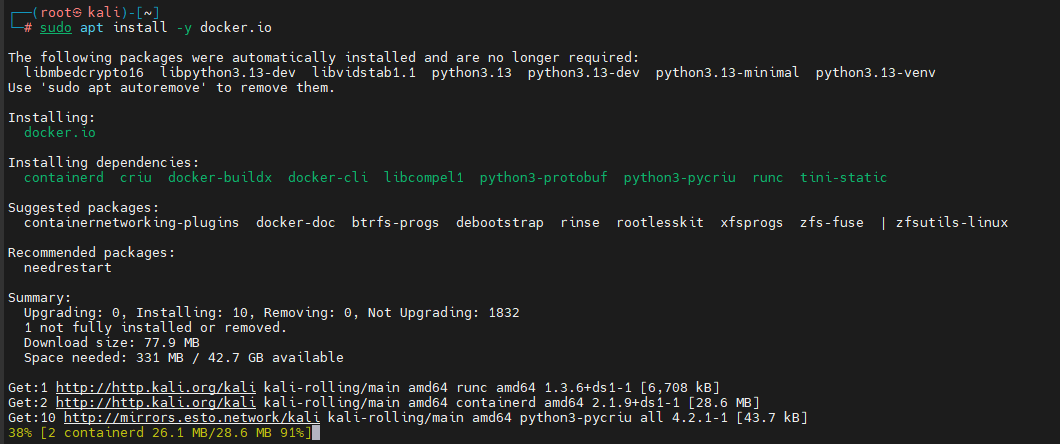Viewport: 1060px width, 444px height.
Task: Click the green runc dependency name
Action: [767, 178]
